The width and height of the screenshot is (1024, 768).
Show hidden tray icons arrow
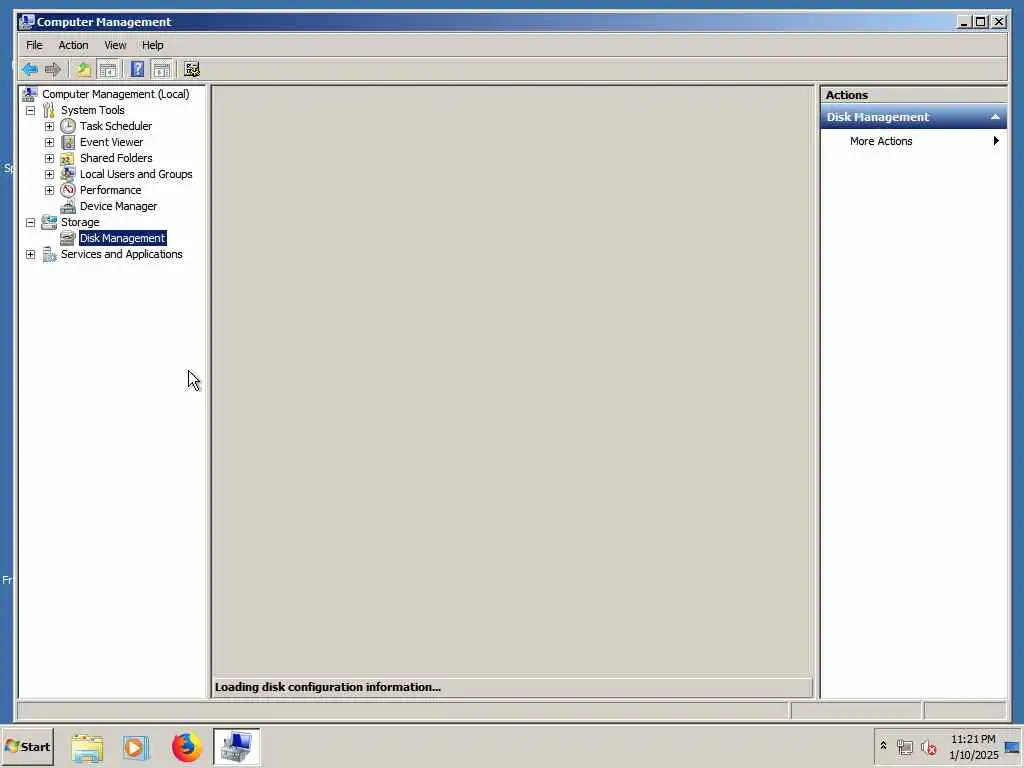click(x=883, y=746)
